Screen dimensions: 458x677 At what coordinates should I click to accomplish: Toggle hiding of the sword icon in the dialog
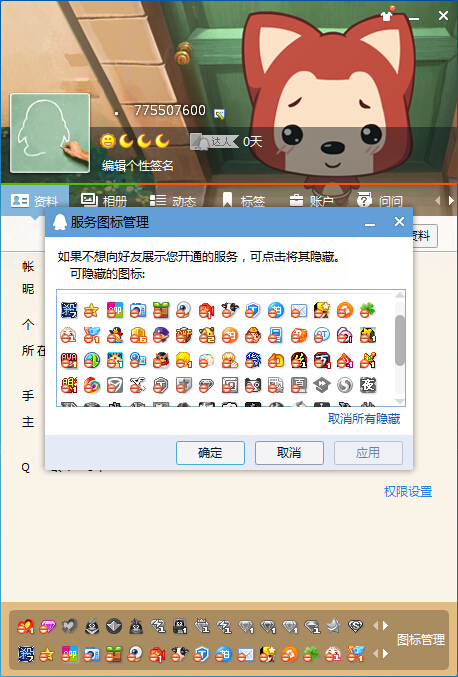click(x=367, y=360)
